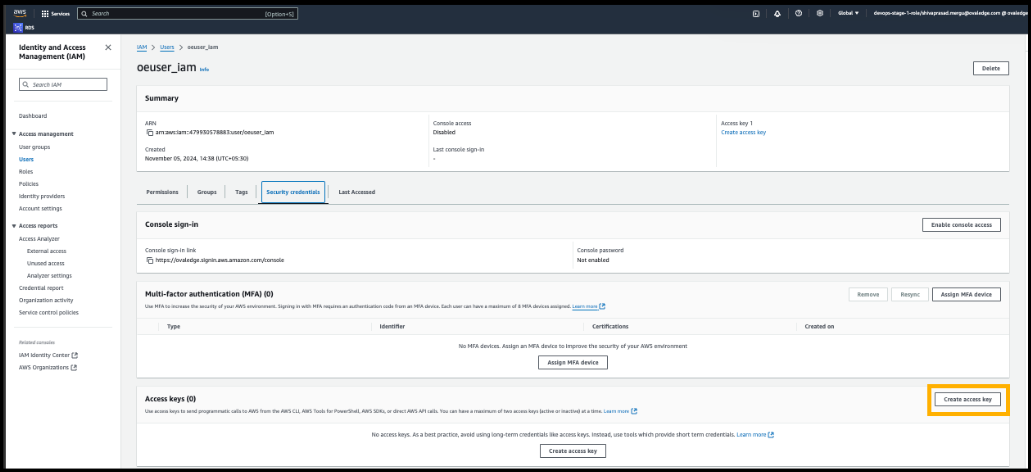This screenshot has height=472, width=1031.
Task: Open Credential report in sidebar
Action: click(x=41, y=288)
